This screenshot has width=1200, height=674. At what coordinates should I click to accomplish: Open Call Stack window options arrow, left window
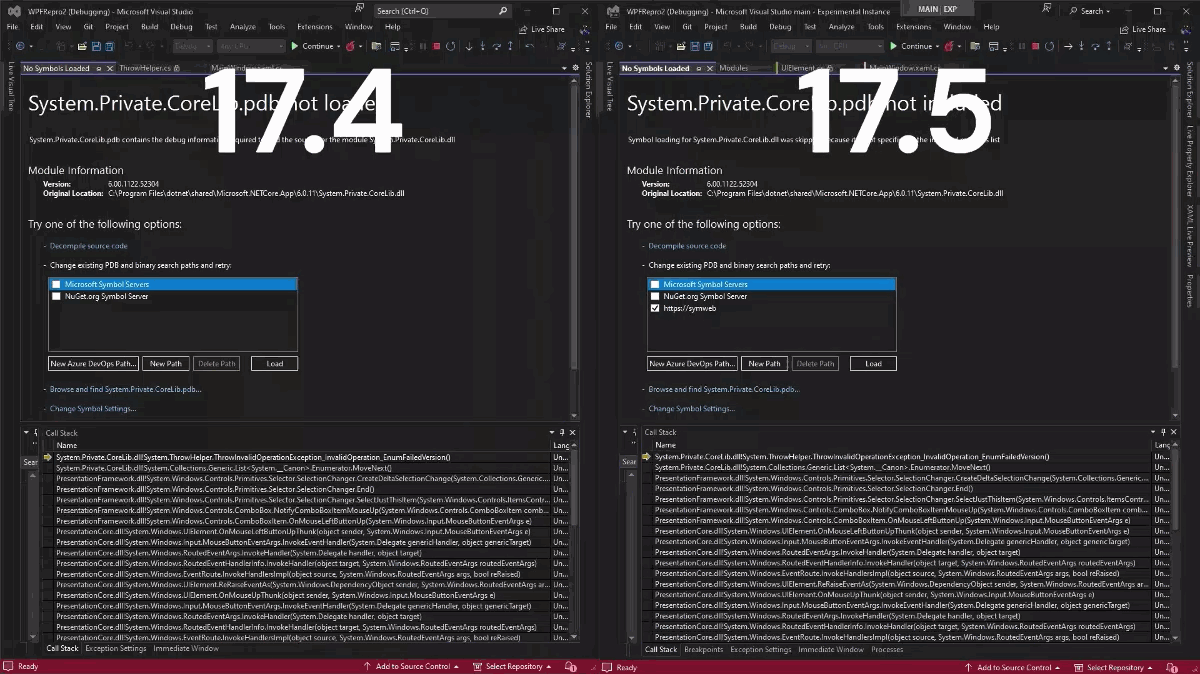[551, 433]
